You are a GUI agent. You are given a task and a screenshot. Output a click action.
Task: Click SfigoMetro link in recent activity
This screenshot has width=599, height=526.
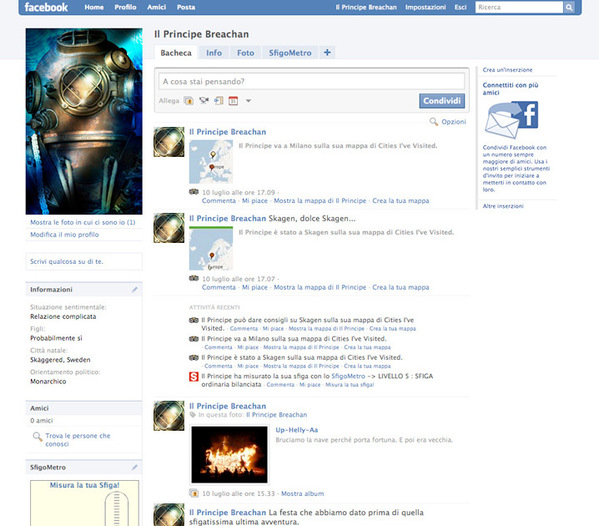[348, 376]
